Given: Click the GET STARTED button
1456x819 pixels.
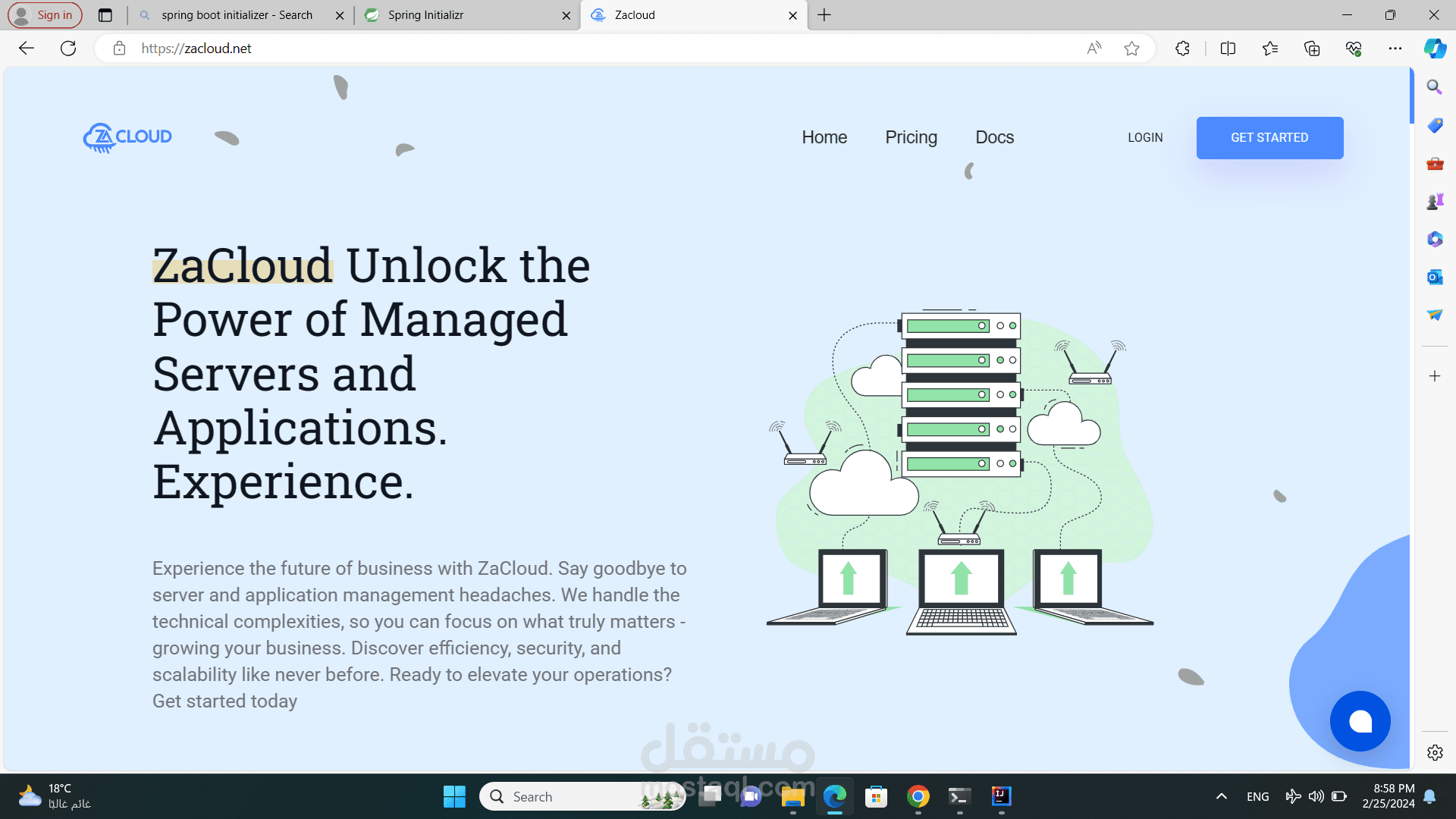Looking at the screenshot, I should coord(1269,137).
